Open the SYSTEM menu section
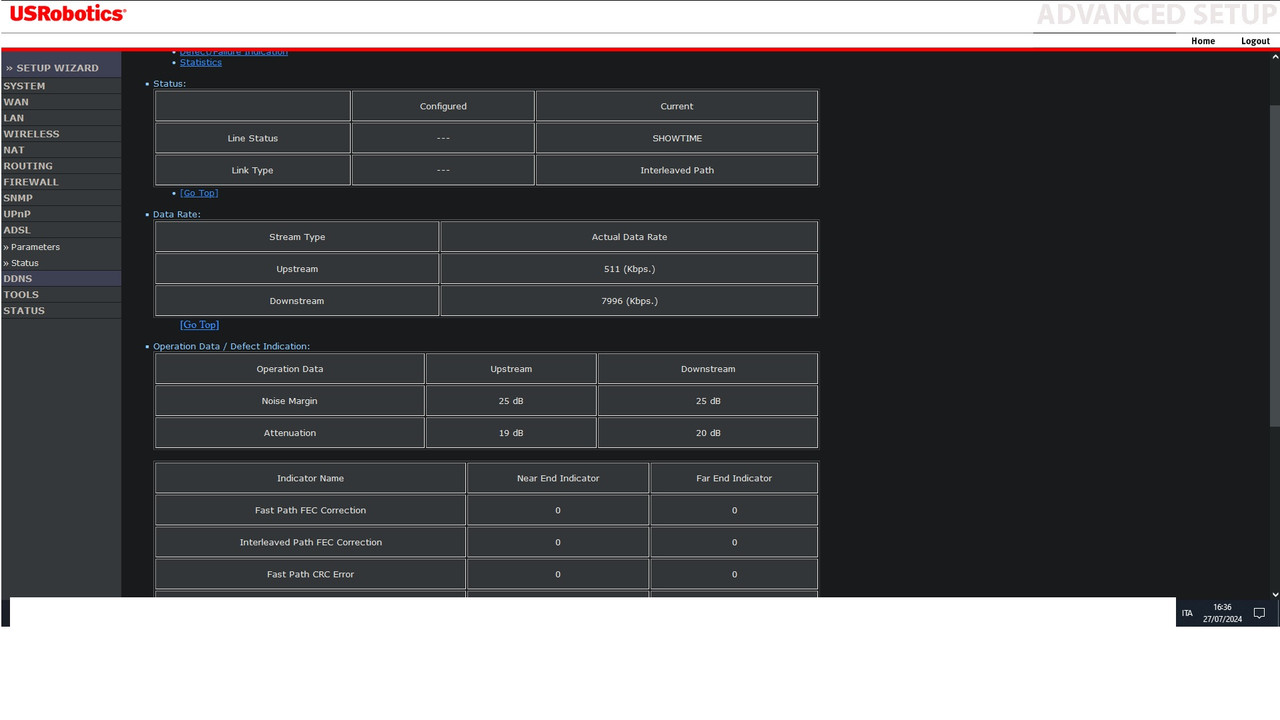 point(24,86)
